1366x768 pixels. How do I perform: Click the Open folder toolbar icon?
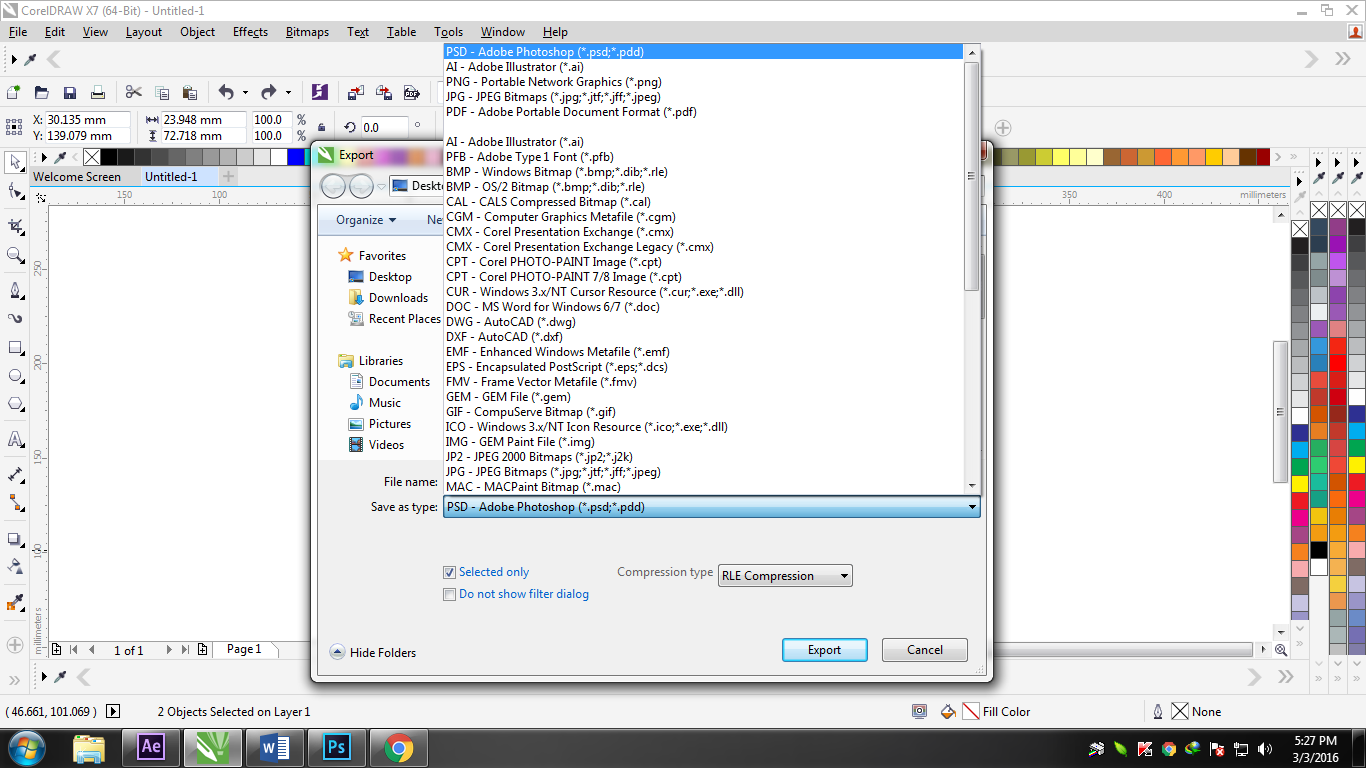(x=42, y=92)
